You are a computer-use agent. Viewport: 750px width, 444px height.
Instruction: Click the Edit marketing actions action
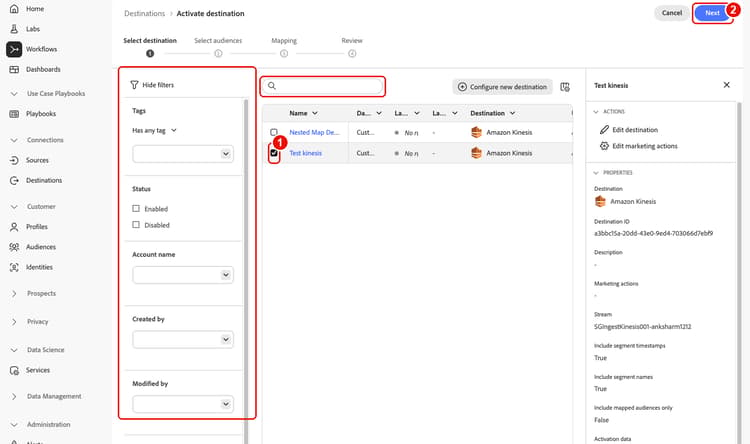click(x=639, y=146)
